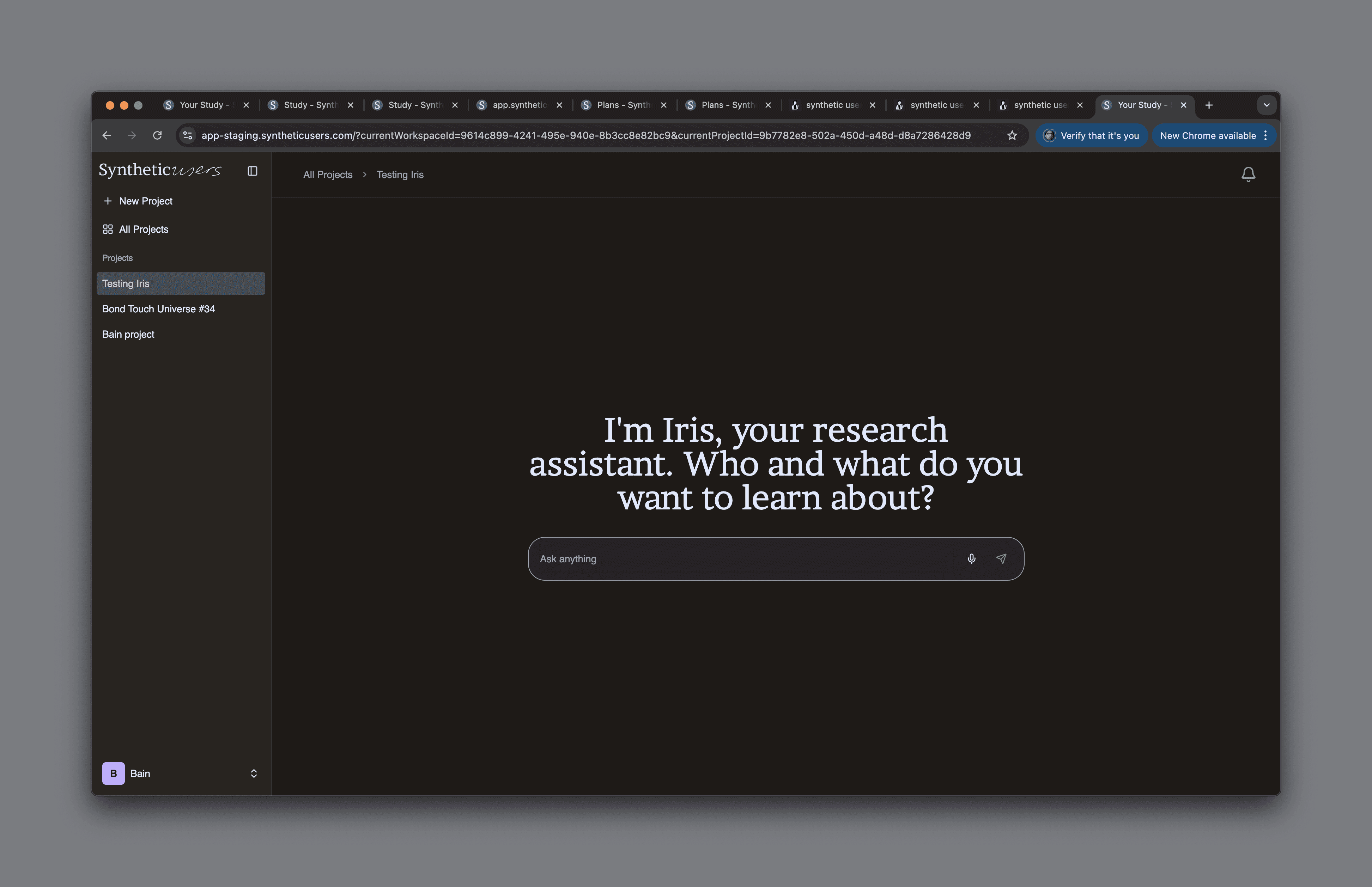
Task: Open the Bain project
Action: [128, 335]
